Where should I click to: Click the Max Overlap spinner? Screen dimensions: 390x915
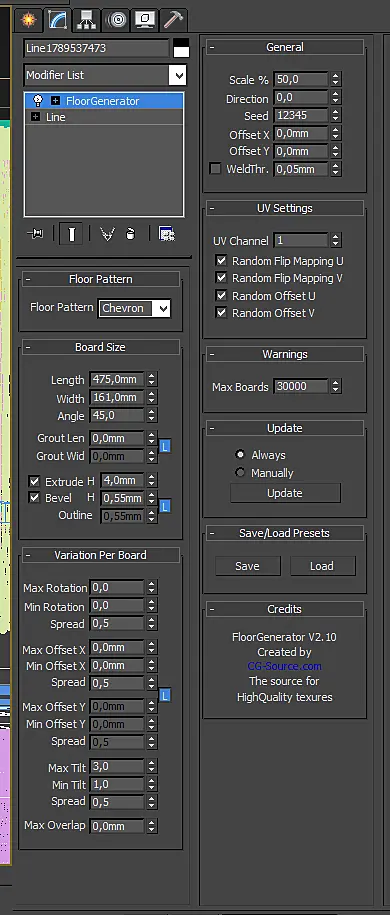click(x=152, y=826)
